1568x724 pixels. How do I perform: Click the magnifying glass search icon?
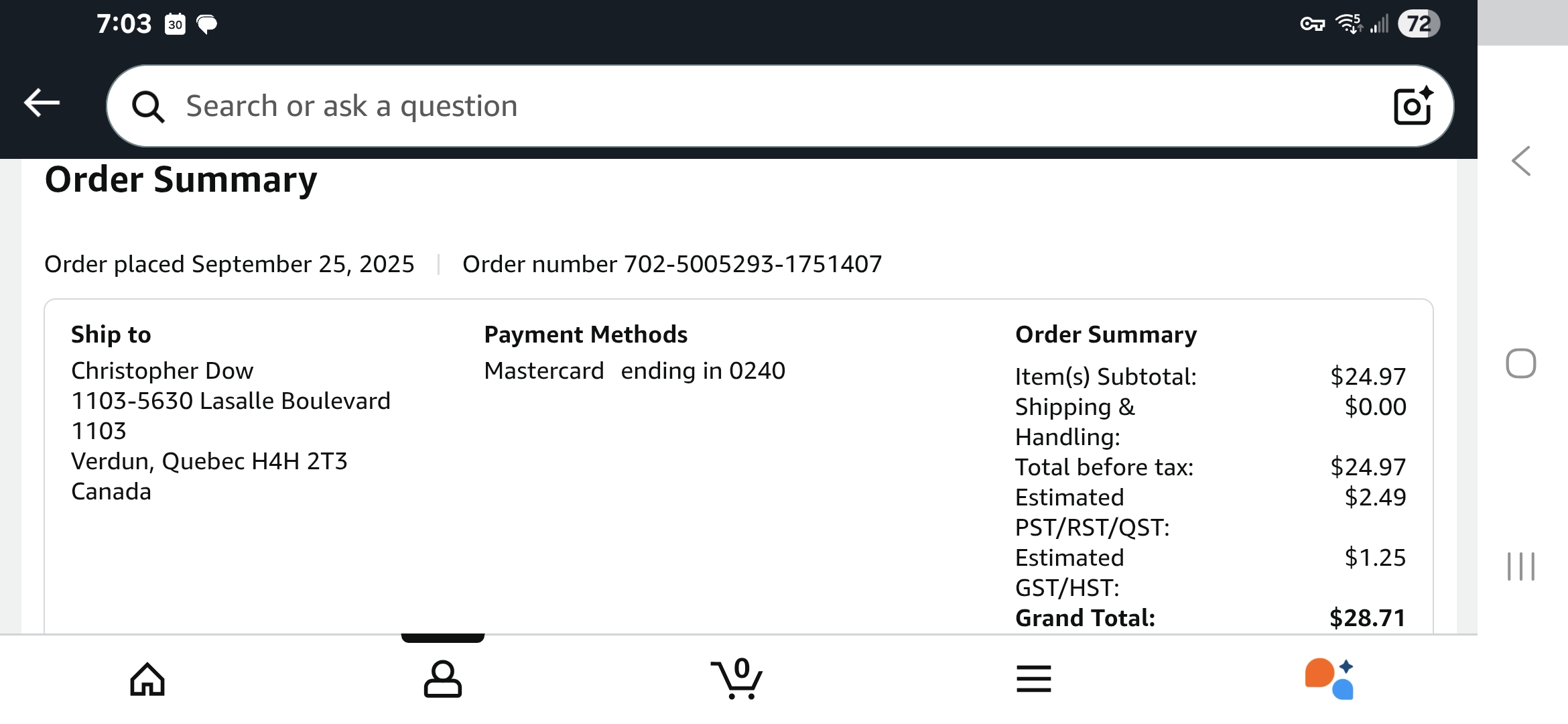147,107
